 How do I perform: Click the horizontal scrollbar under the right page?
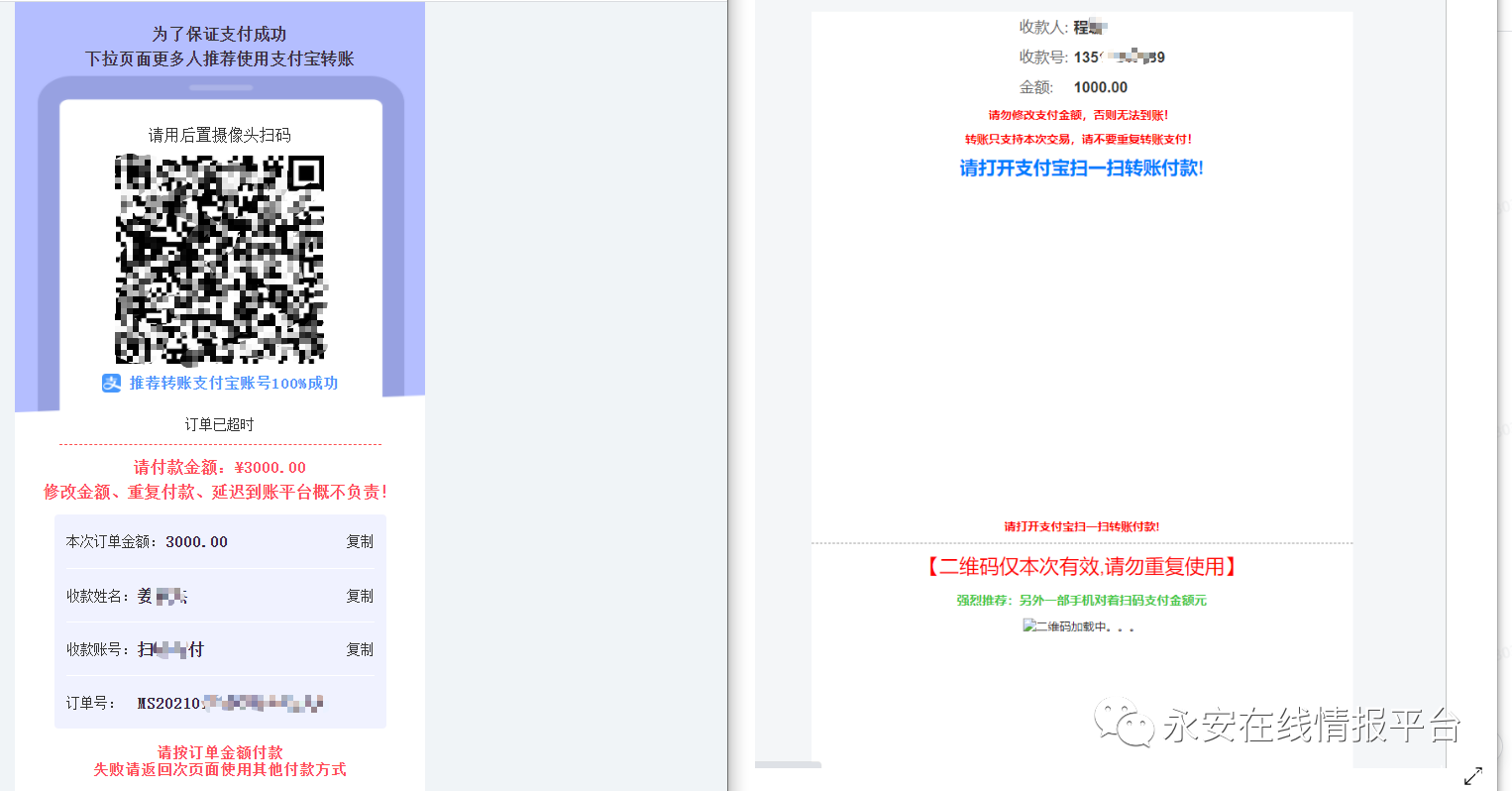point(788,765)
